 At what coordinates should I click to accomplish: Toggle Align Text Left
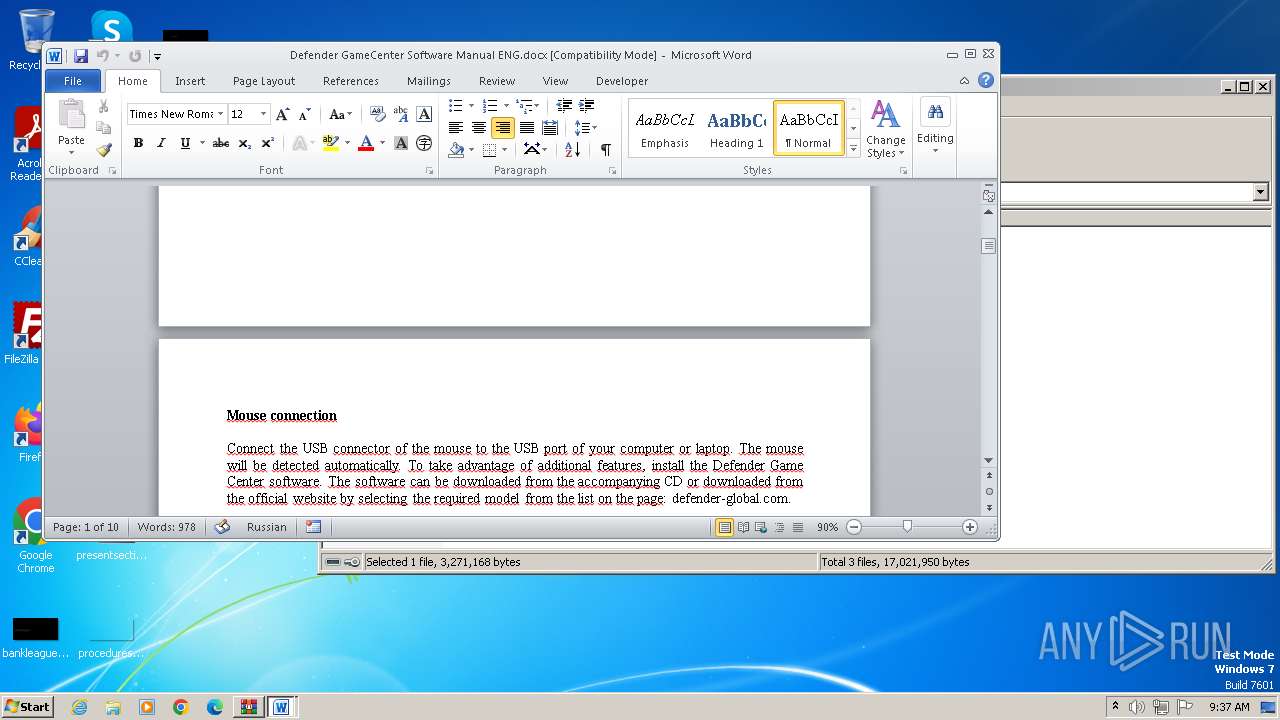point(456,127)
